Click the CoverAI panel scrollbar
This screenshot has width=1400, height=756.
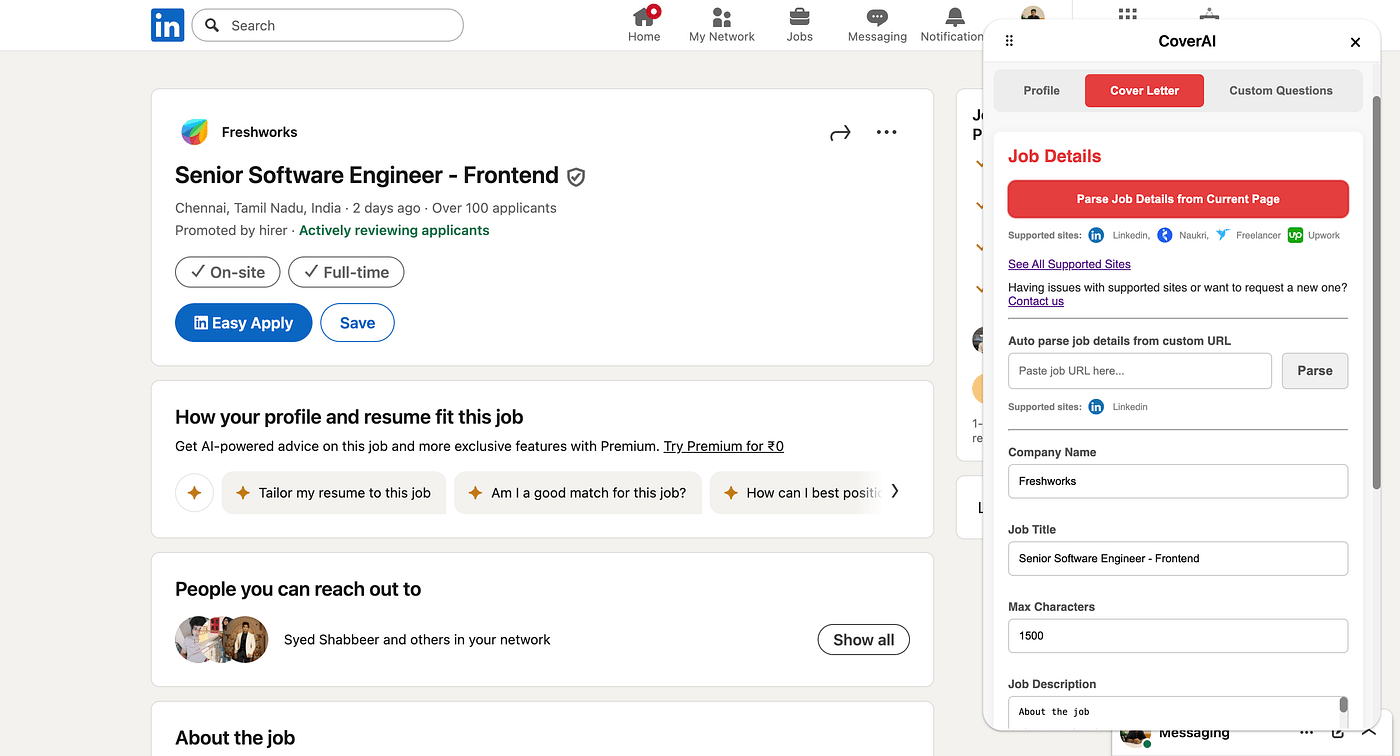[1376, 300]
